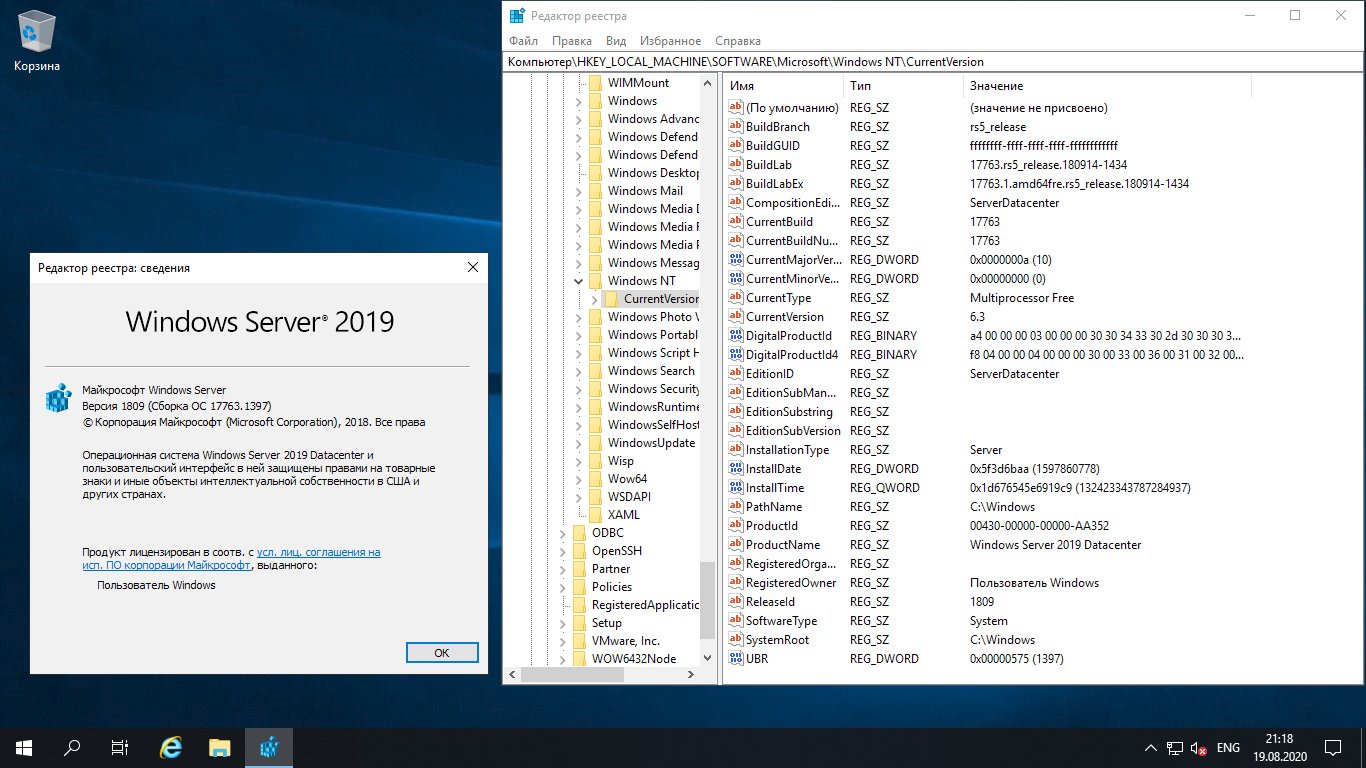Open File Explorer from the taskbar
The width and height of the screenshot is (1366, 768).
tap(220, 747)
